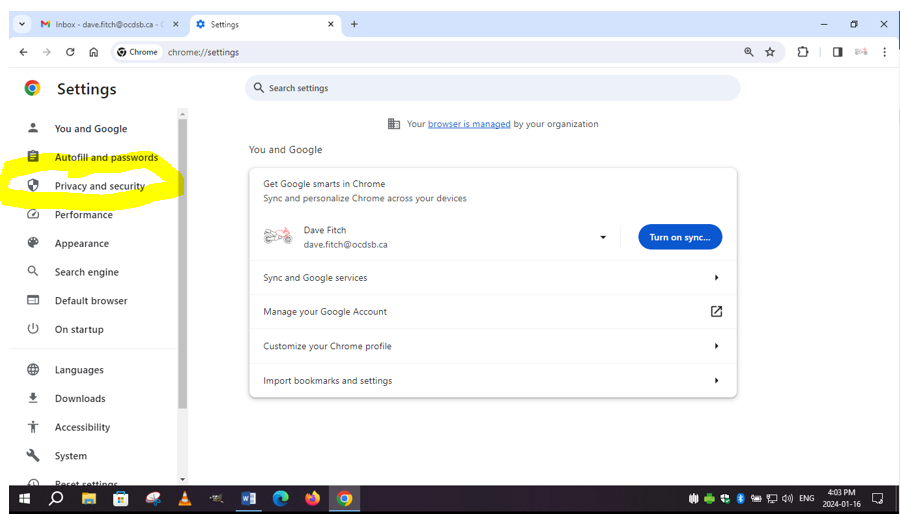Click the Chrome logo beside Settings

(32, 88)
